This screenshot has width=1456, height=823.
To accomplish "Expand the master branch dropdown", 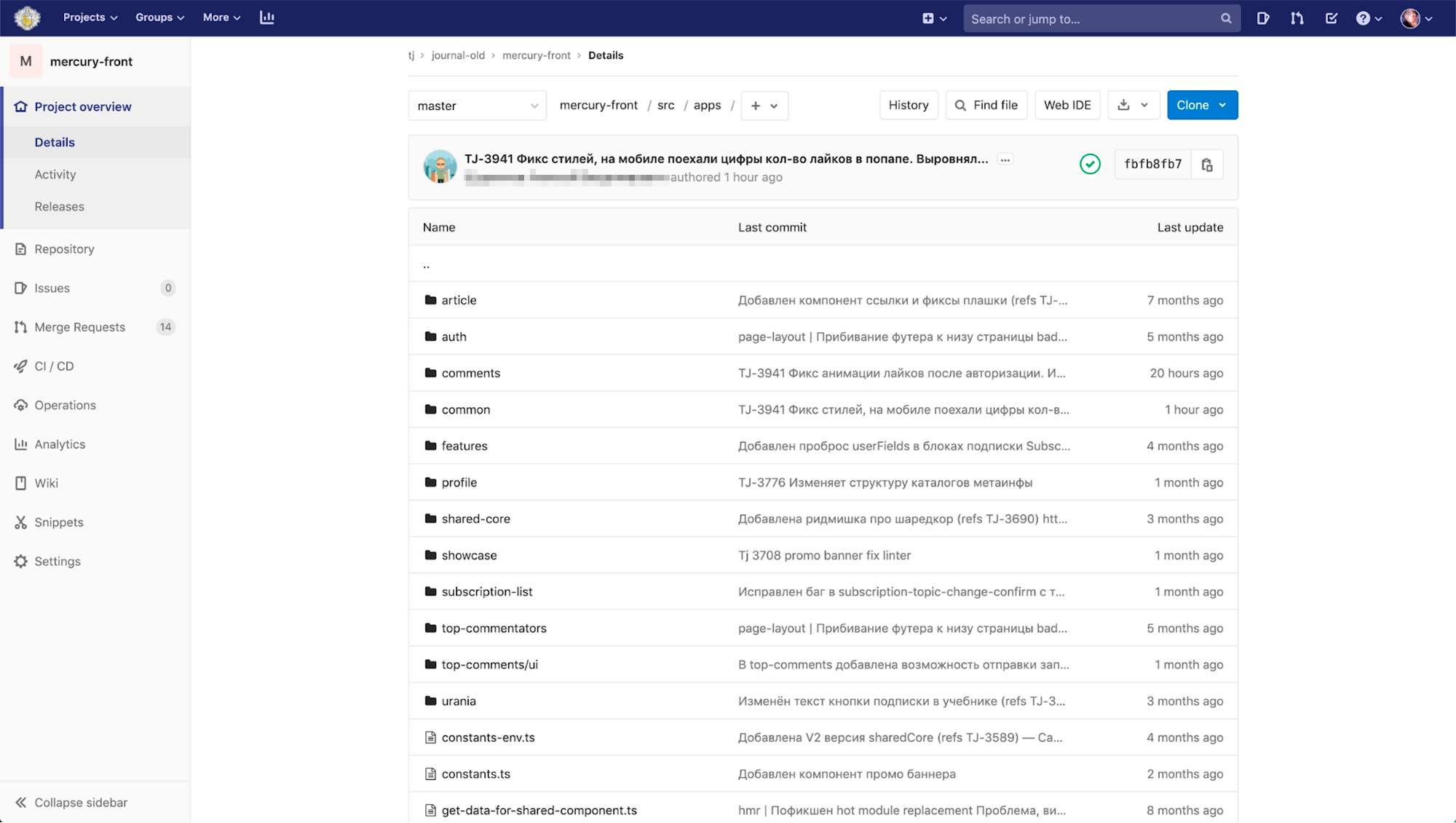I will 477,105.
